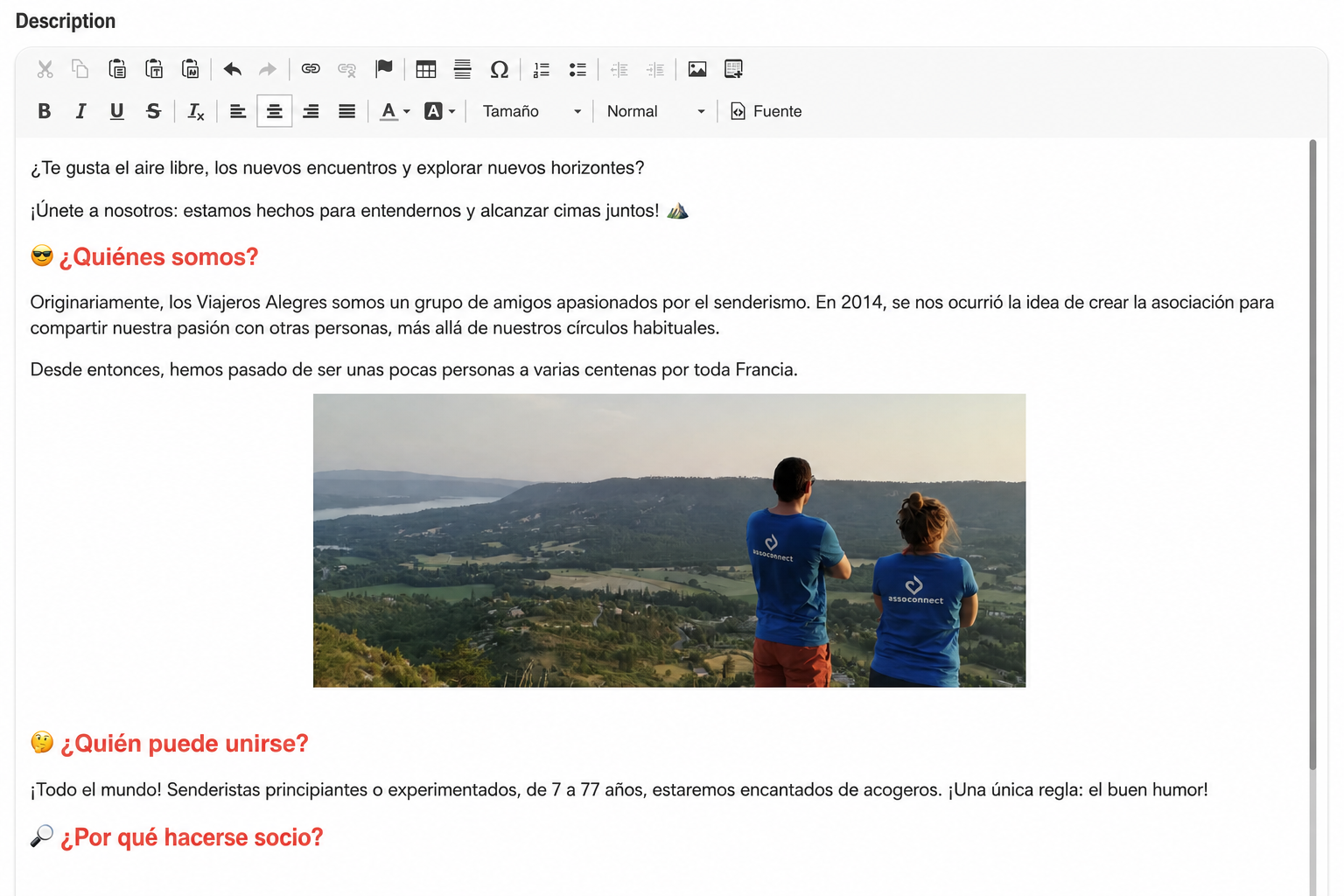Insert an anchor with the flag icon

click(384, 69)
